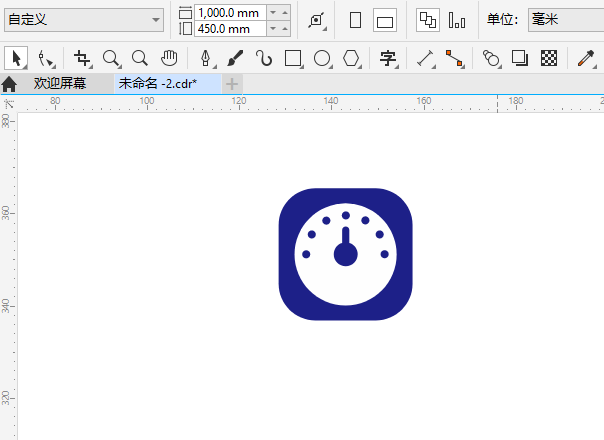Select the Text tool (字)
Screen dimensions: 604x440
[x=388, y=59]
